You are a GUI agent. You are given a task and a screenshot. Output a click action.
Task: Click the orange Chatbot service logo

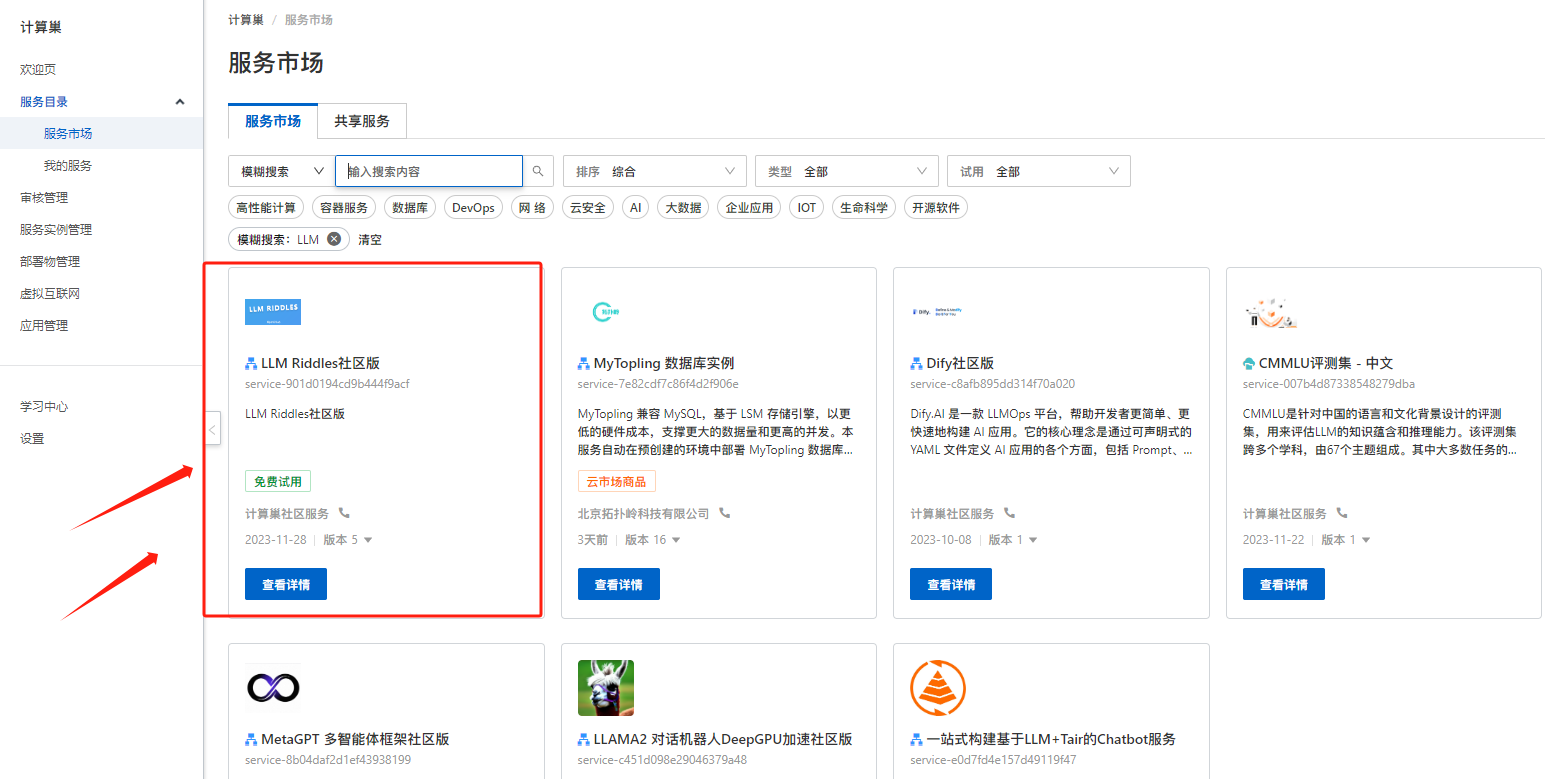click(x=938, y=688)
